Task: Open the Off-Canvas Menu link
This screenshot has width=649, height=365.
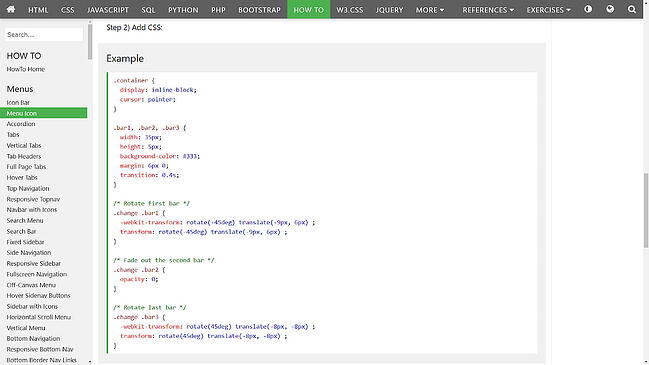Action: pyautogui.click(x=31, y=285)
